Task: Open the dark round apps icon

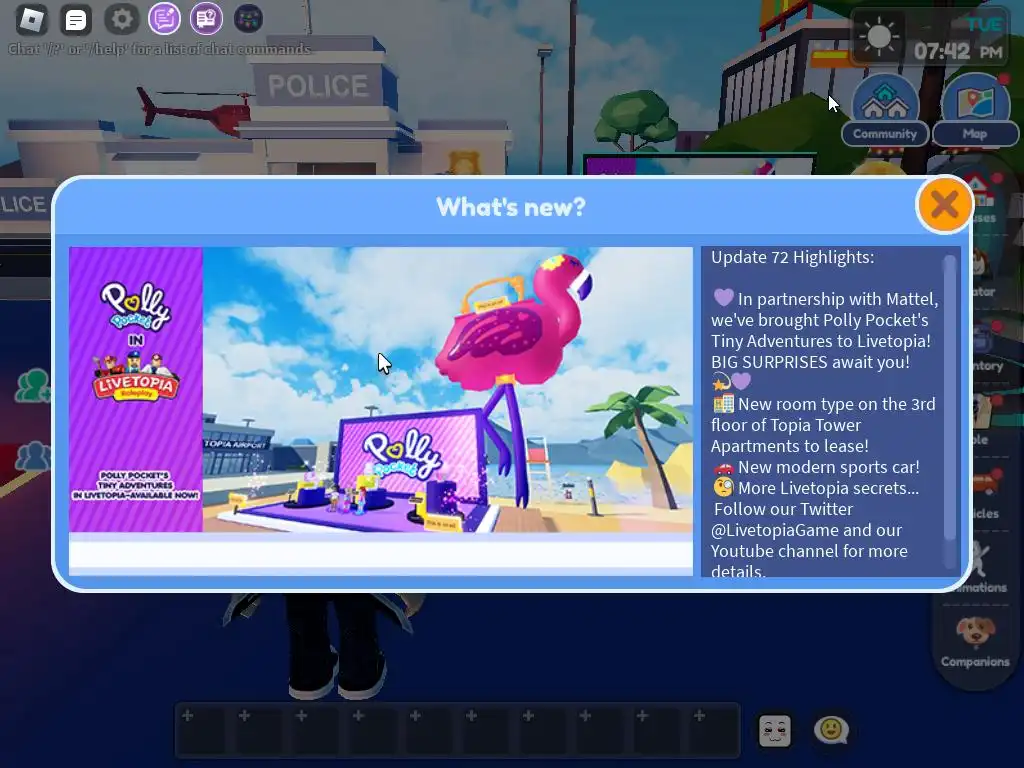Action: (x=248, y=19)
